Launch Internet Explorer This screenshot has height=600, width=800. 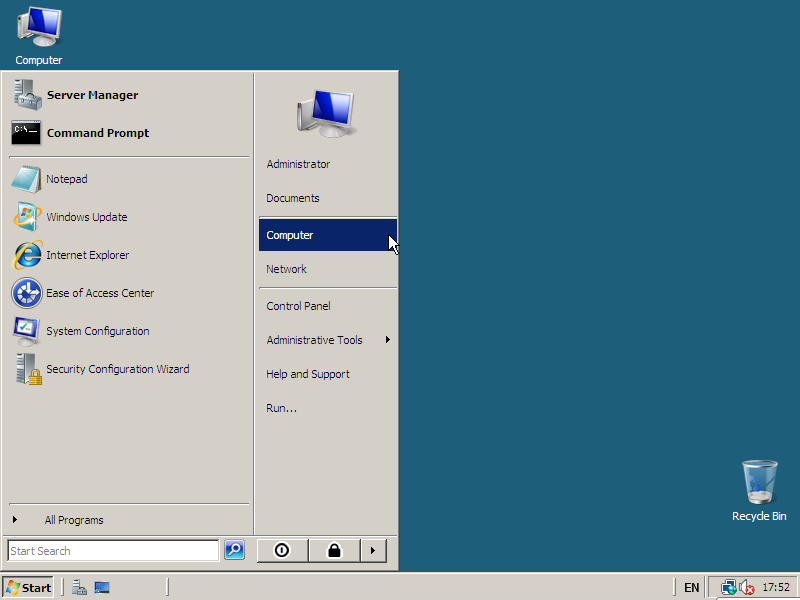pyautogui.click(x=87, y=255)
